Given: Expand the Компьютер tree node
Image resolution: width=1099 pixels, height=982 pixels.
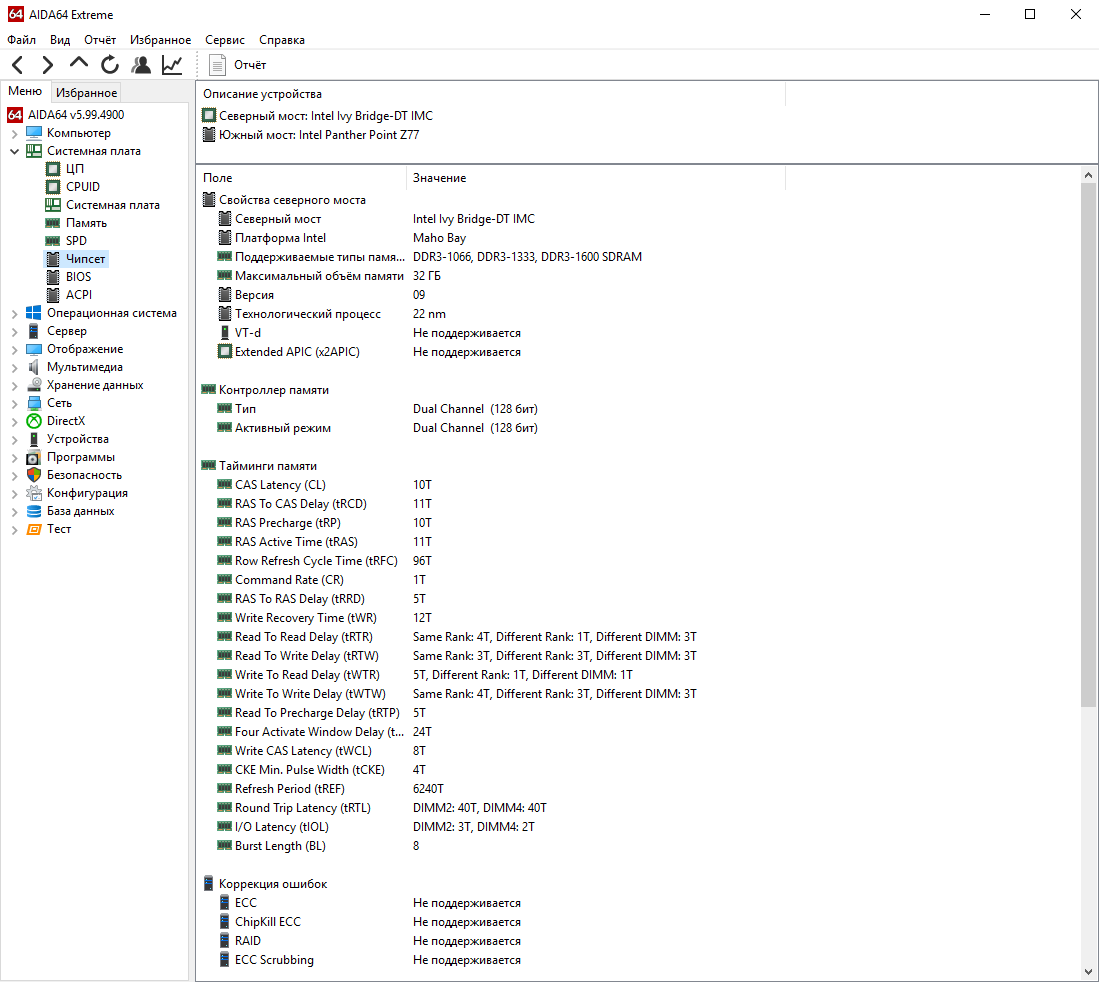Looking at the screenshot, I should 15,133.
